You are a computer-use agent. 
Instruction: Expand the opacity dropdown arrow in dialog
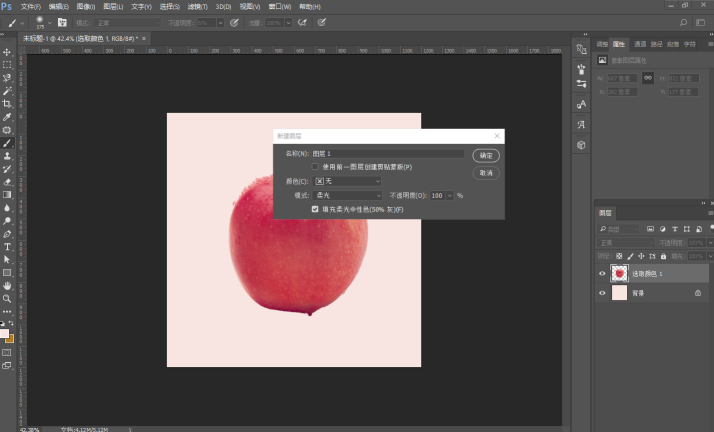point(449,195)
